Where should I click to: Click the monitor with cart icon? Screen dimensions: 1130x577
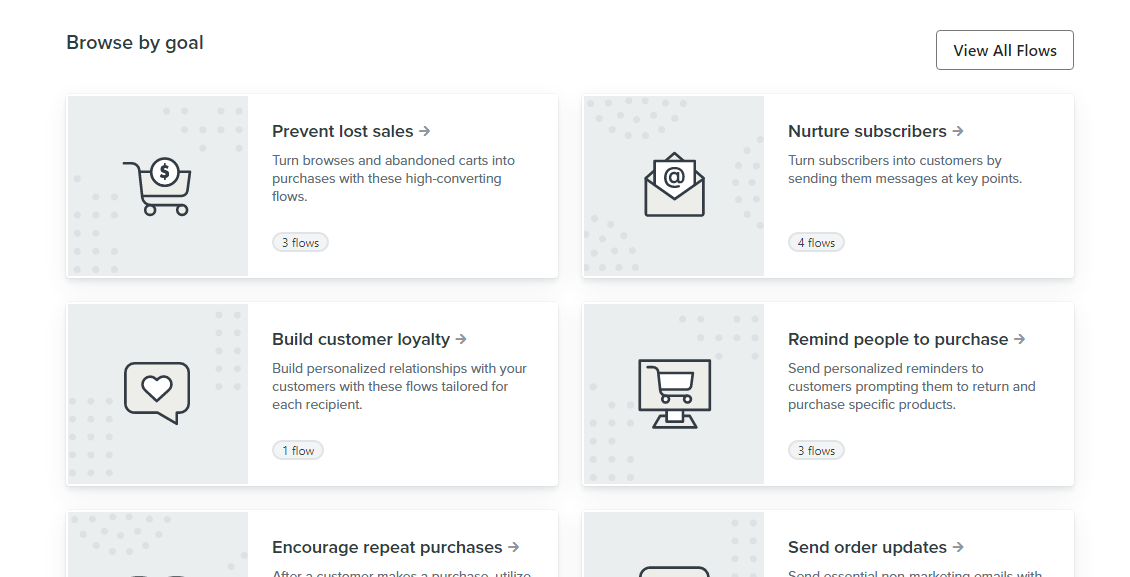(x=674, y=393)
